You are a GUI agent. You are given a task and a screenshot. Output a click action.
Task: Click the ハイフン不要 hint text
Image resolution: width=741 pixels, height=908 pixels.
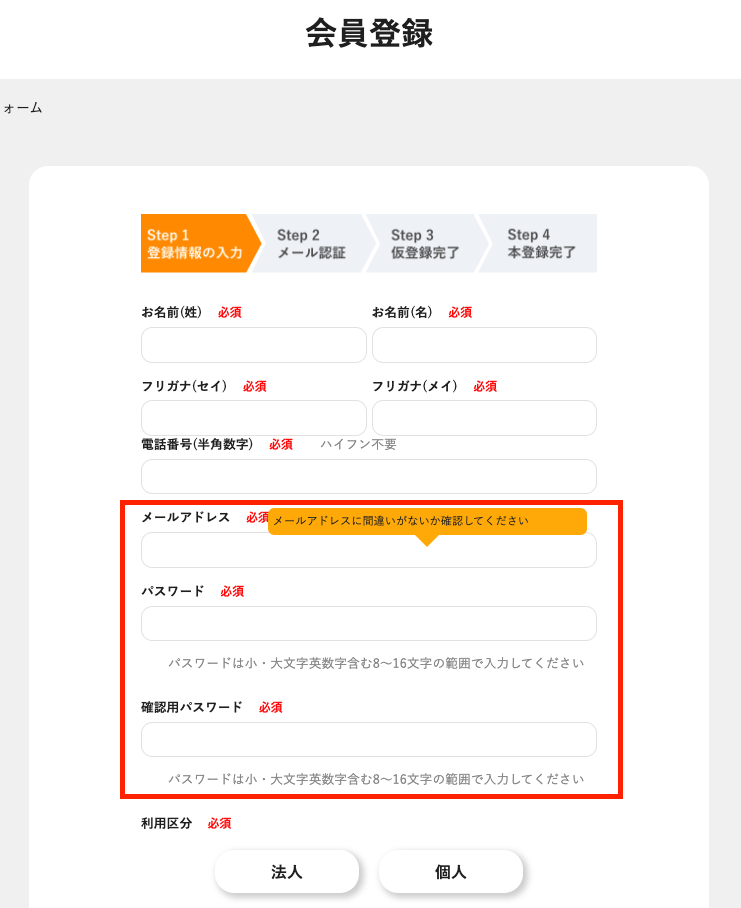(x=358, y=444)
